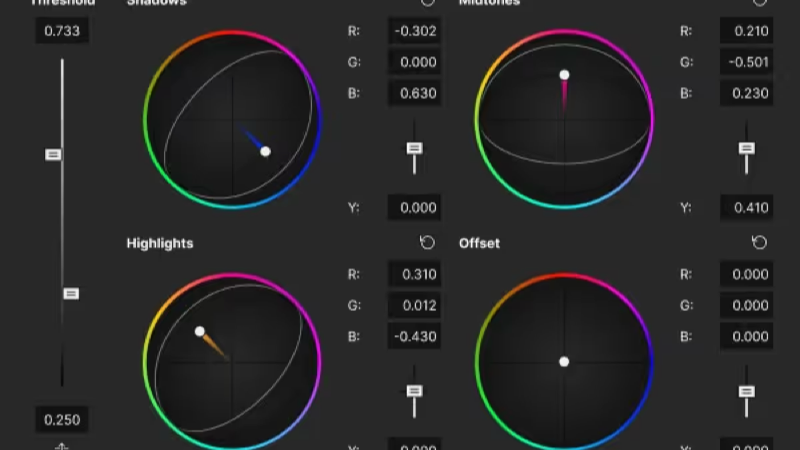Reset the Highlights color wheel
Image resolution: width=800 pixels, height=450 pixels.
point(427,242)
